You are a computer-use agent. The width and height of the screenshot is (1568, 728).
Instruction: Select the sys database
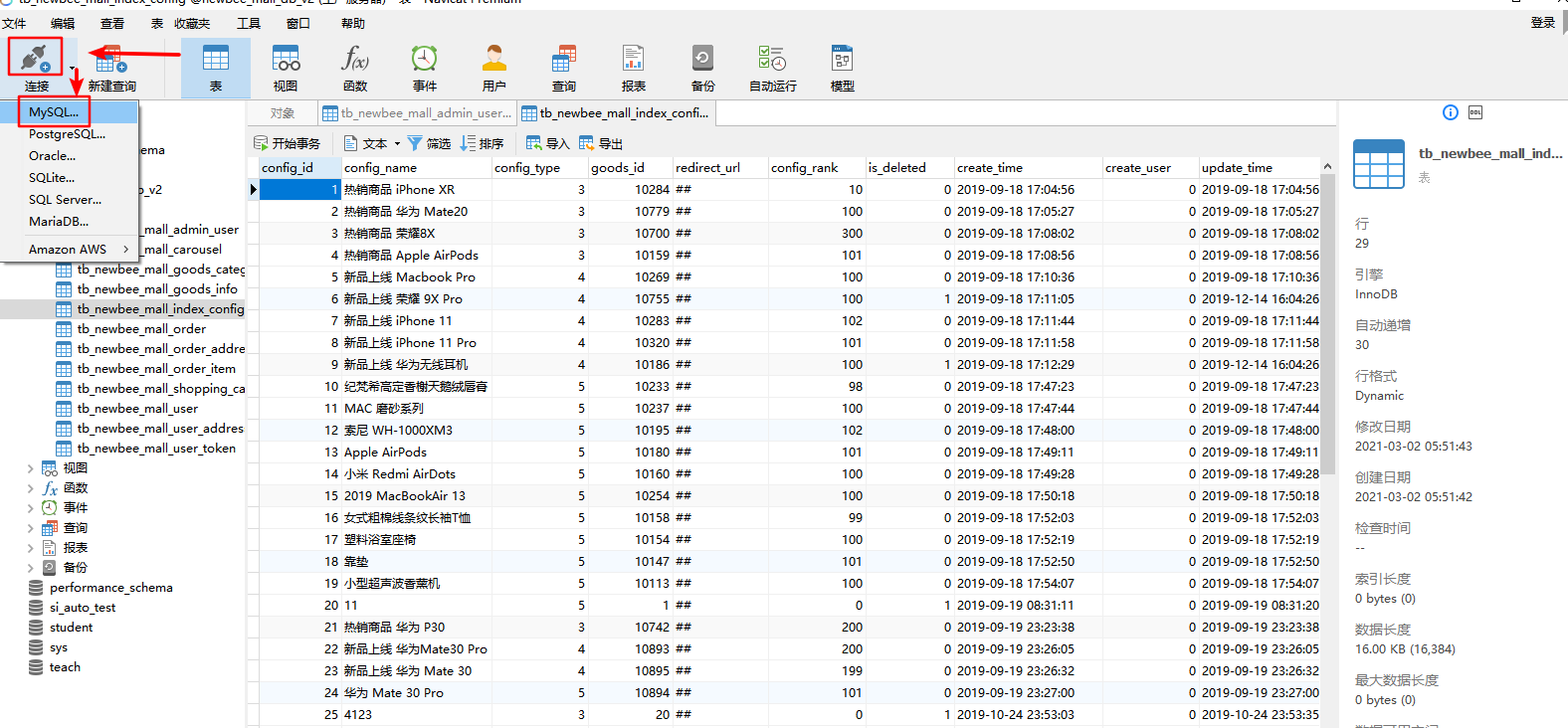coord(59,647)
